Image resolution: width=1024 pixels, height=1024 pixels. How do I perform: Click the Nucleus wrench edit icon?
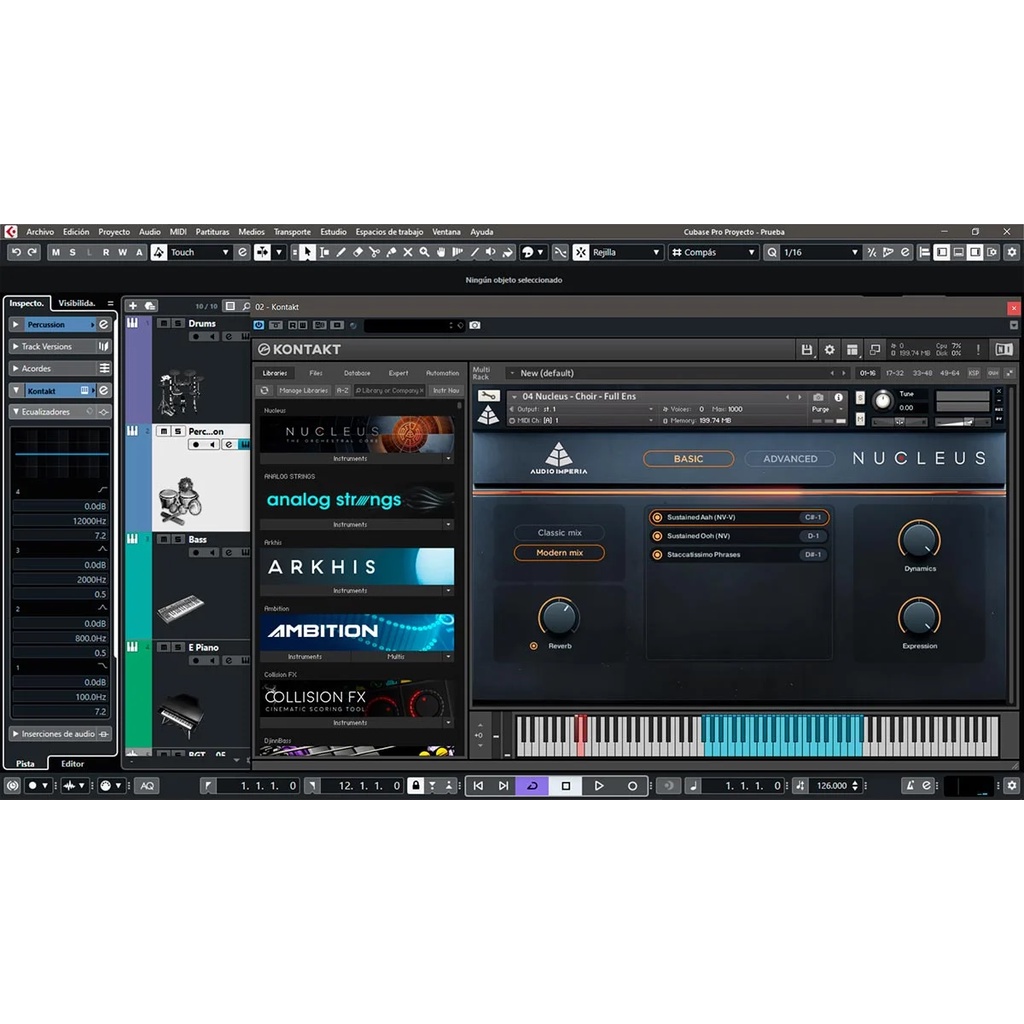click(x=488, y=396)
